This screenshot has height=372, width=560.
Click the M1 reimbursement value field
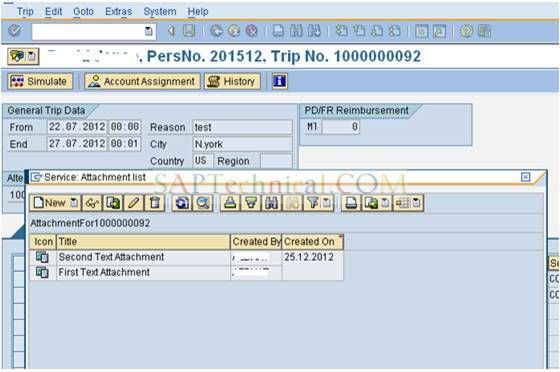pos(341,127)
